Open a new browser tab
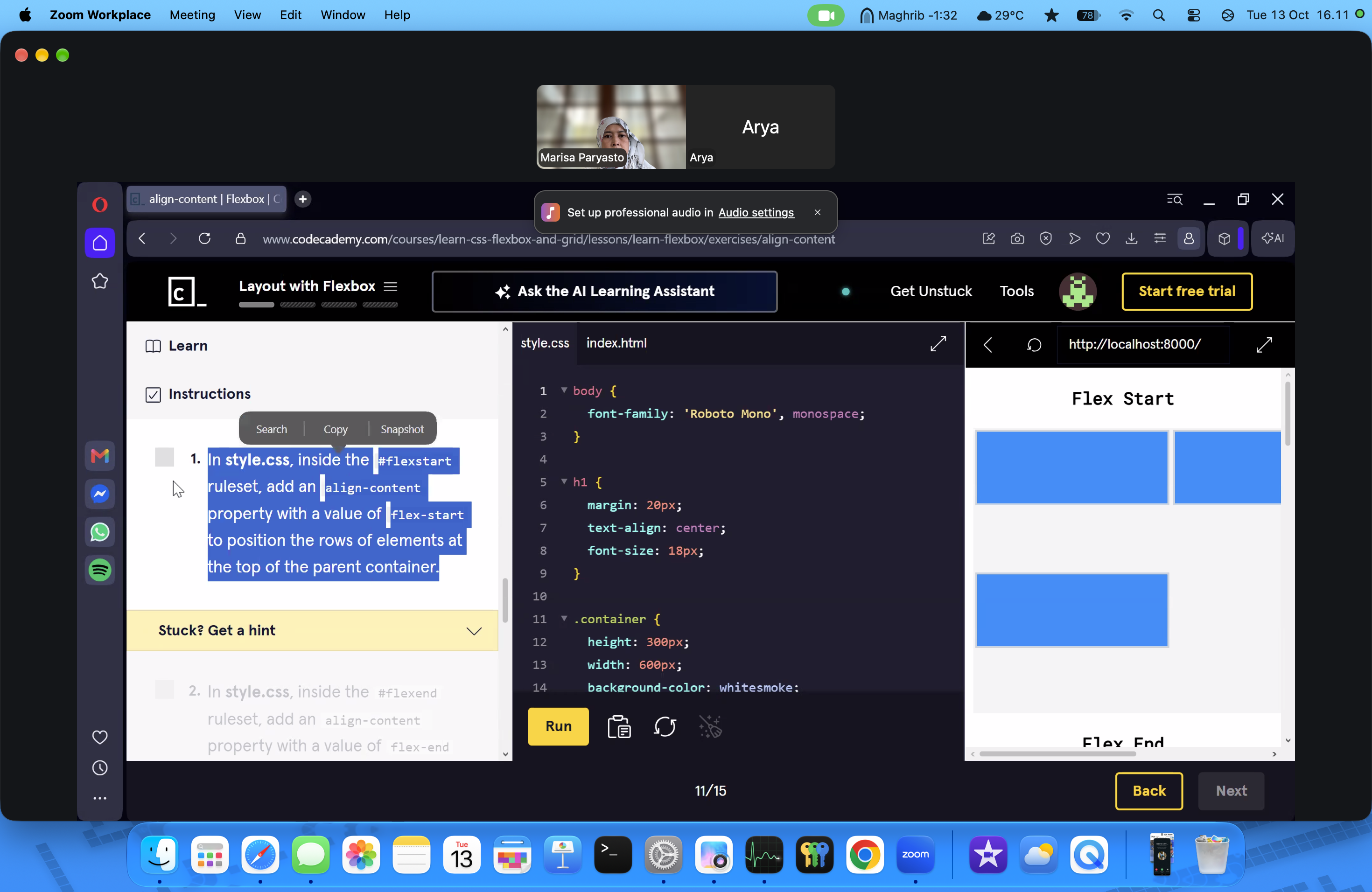Screen dimensions: 1372x892 click(303, 199)
